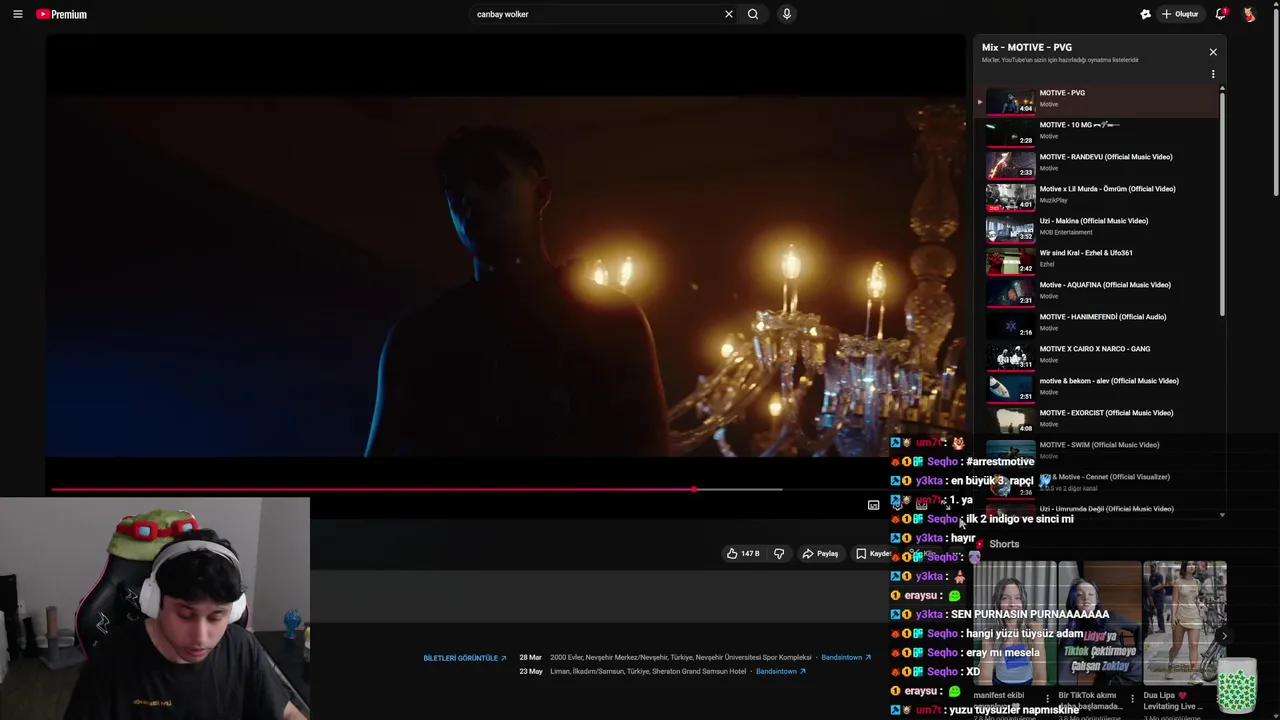
Task: Click the Kaydet save button
Action: (x=872, y=553)
